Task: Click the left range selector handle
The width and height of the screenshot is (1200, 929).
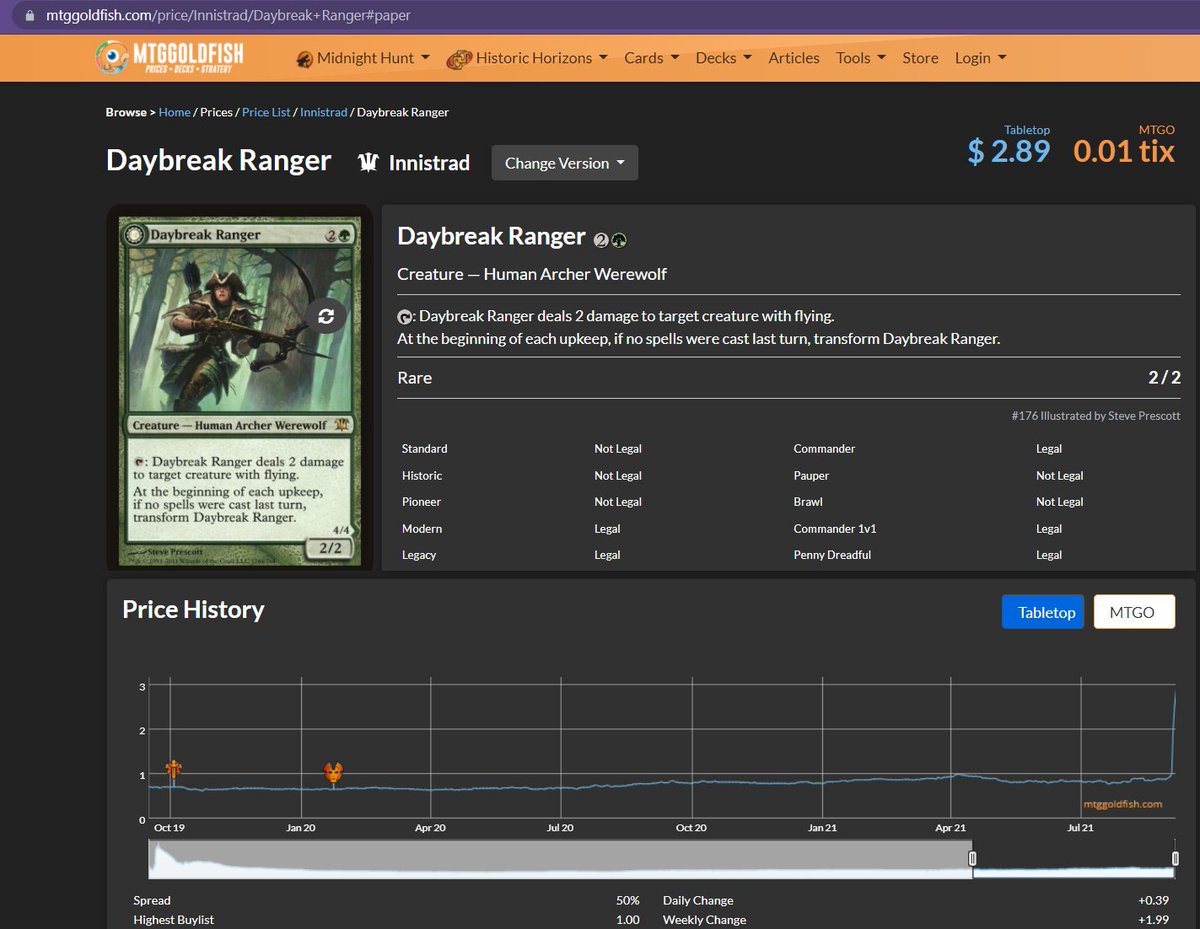Action: pyautogui.click(x=971, y=859)
